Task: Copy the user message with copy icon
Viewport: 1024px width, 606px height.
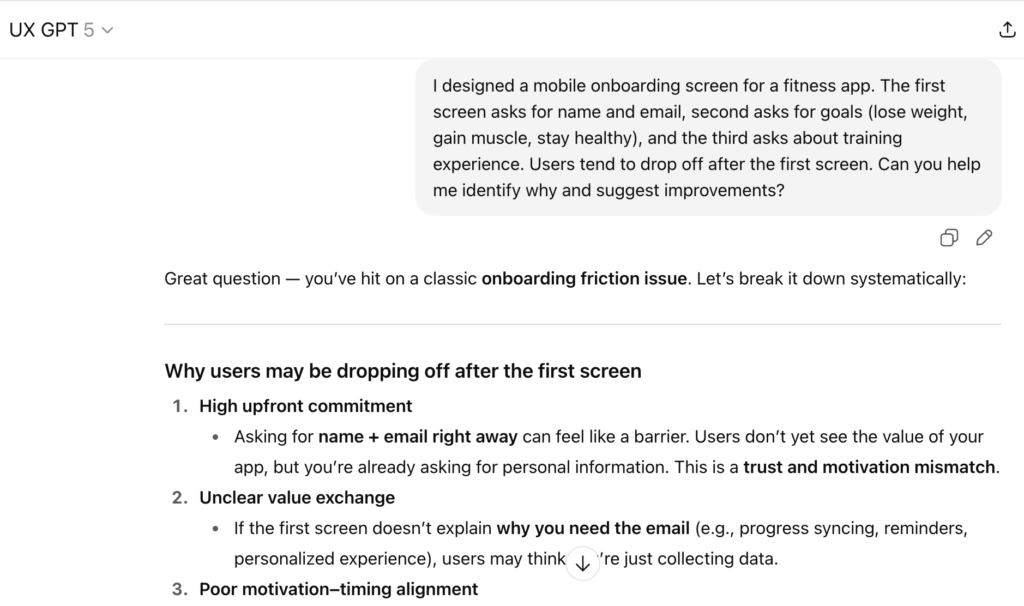Action: (x=949, y=238)
